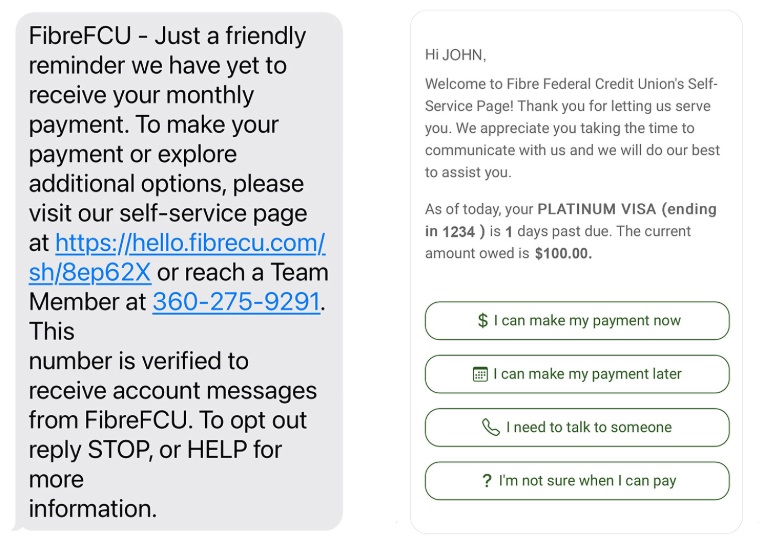Click the phone handset icon

[x=491, y=427]
